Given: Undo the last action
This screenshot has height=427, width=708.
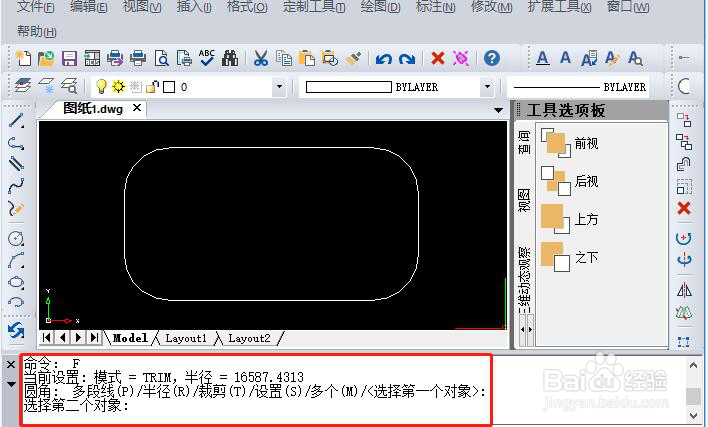Looking at the screenshot, I should [x=383, y=59].
